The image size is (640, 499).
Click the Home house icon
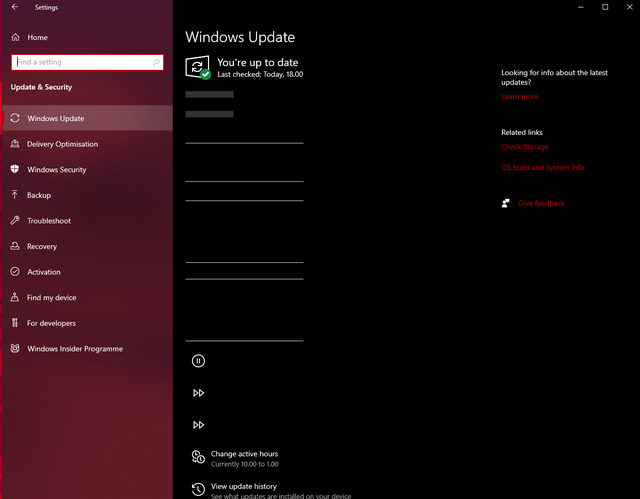(16, 37)
